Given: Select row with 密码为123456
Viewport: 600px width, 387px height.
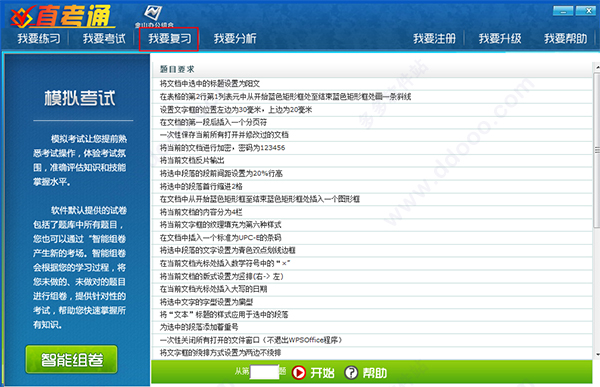Looking at the screenshot, I should 372,148.
